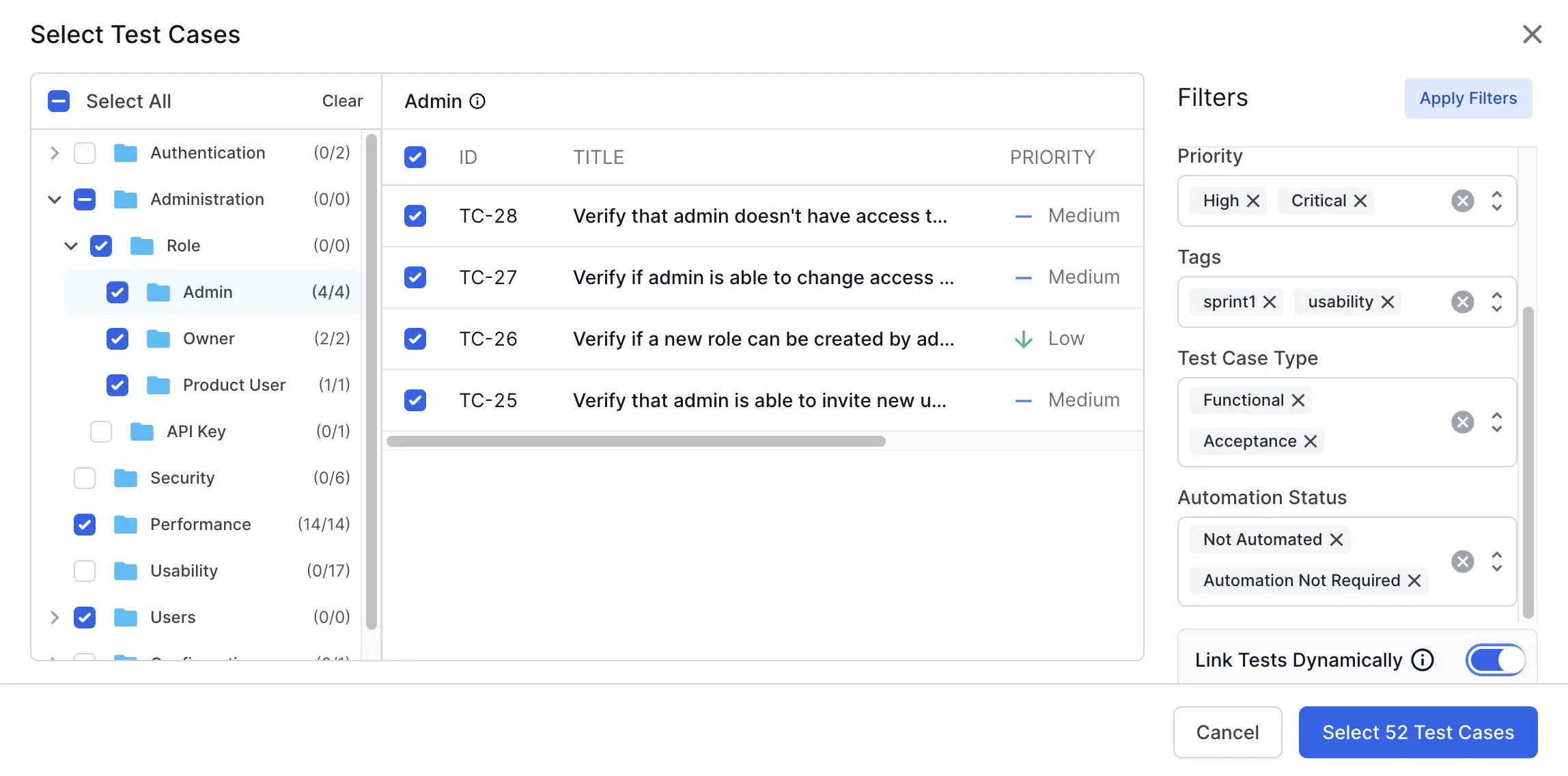The width and height of the screenshot is (1568, 776).
Task: Toggle the Link Tests Dynamically switch
Action: tap(1495, 660)
